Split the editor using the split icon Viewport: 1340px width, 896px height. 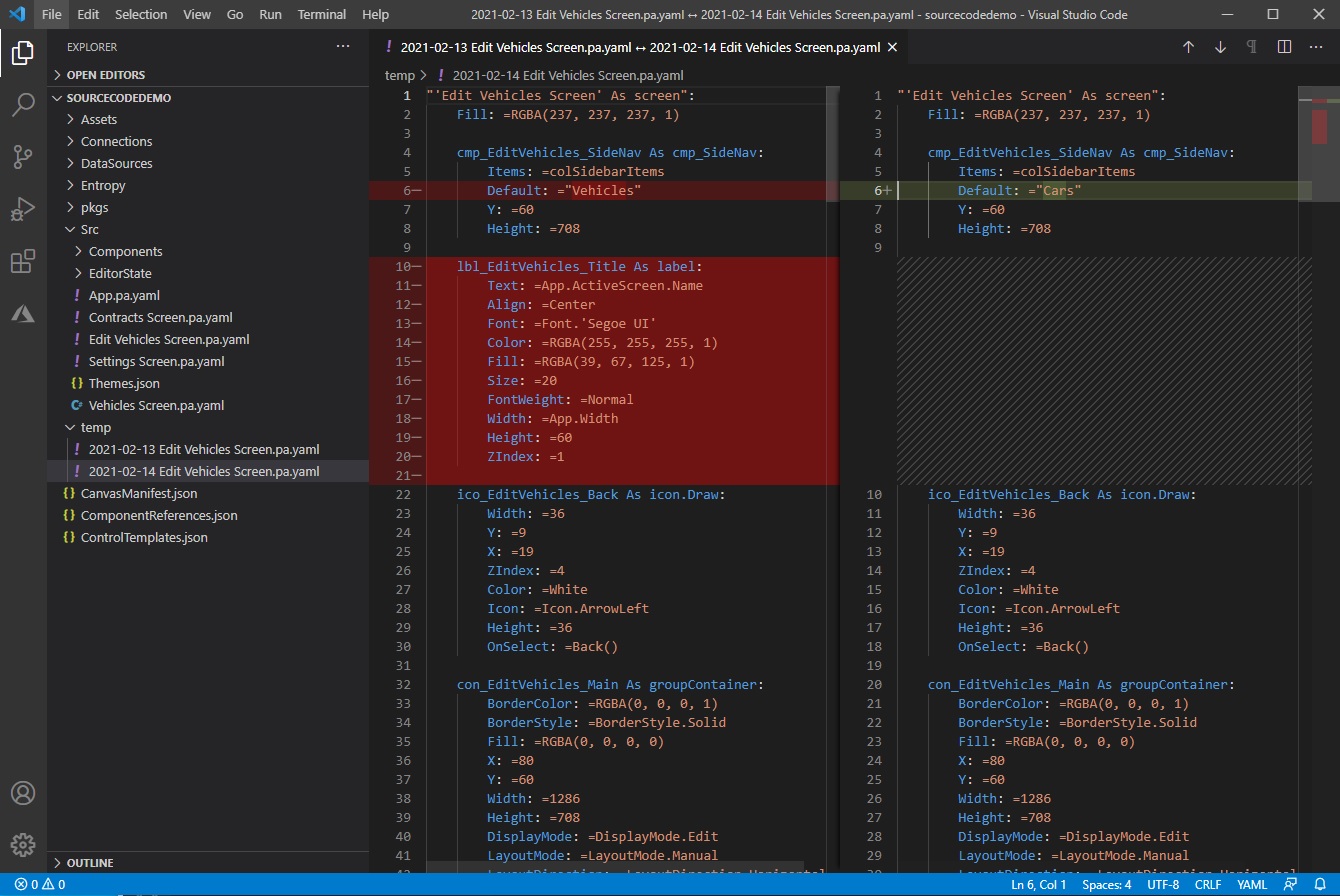pyautogui.click(x=1284, y=46)
